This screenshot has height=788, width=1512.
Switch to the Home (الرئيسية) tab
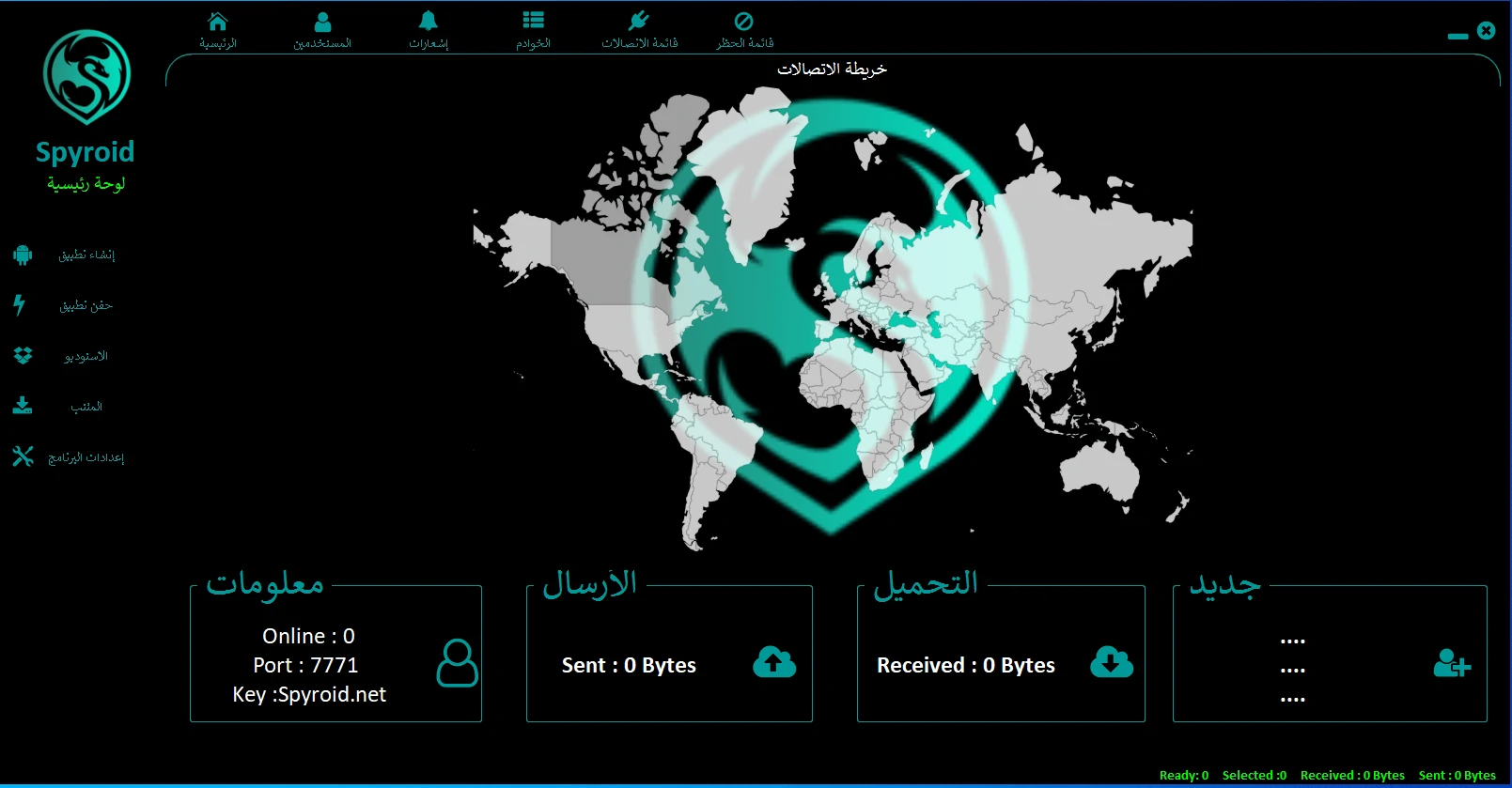218,30
